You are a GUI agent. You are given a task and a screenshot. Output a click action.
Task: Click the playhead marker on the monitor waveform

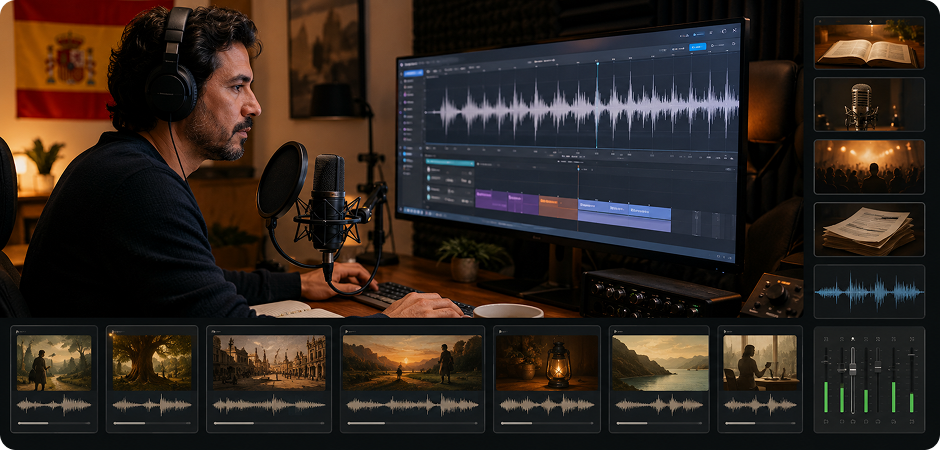coord(598,64)
